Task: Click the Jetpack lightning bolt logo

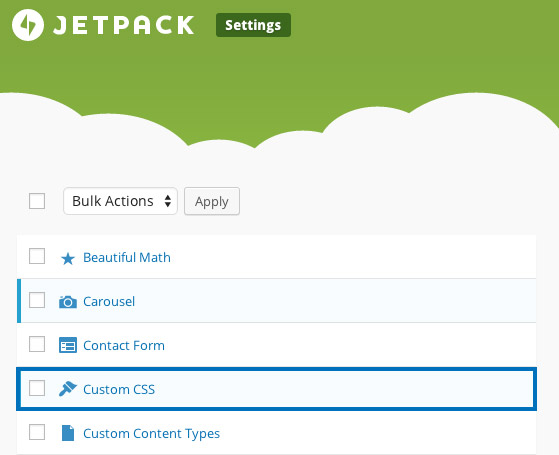Action: tap(28, 25)
